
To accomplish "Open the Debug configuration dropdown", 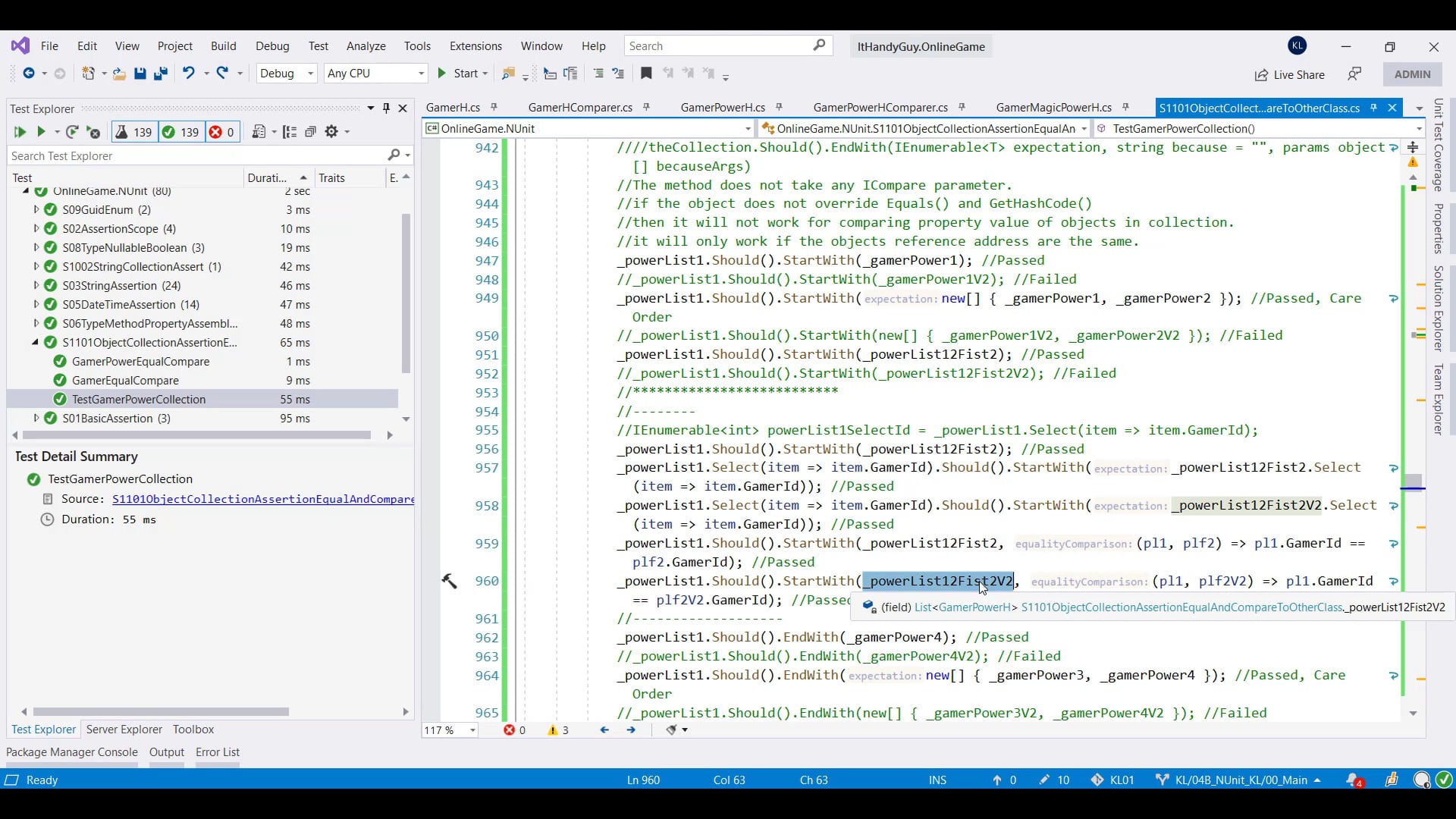I will [286, 74].
